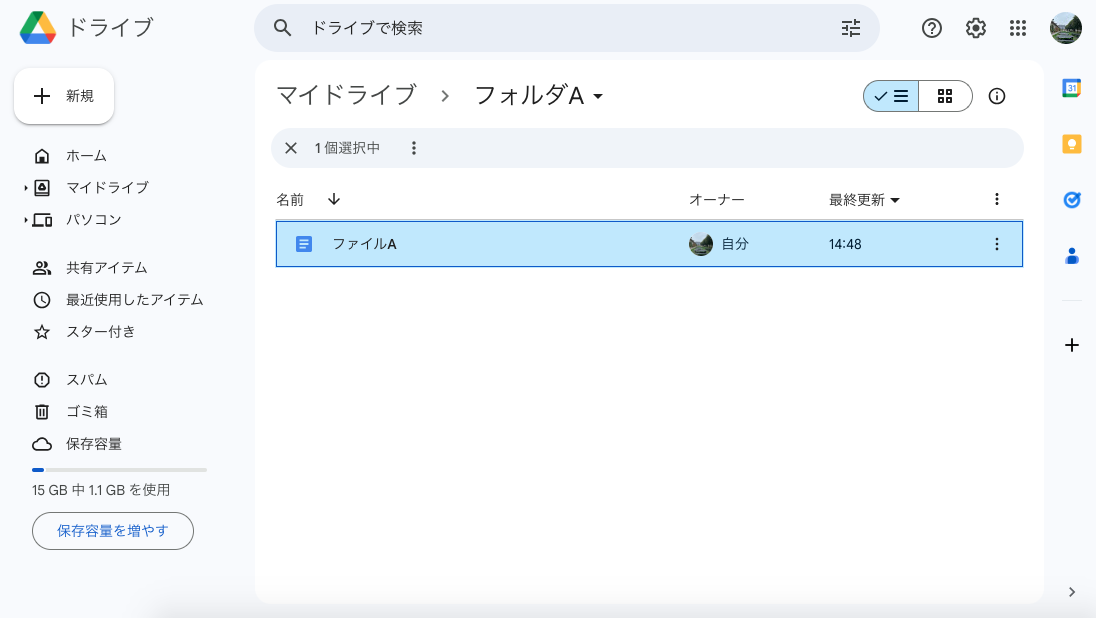Open the selection toolbar overflow menu
The image size is (1096, 618).
[x=414, y=148]
